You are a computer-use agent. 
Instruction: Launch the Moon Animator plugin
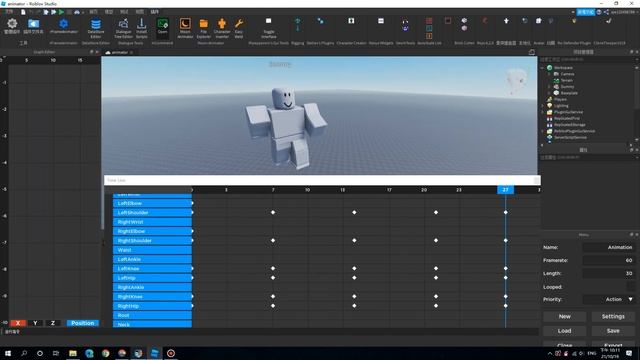point(185,28)
